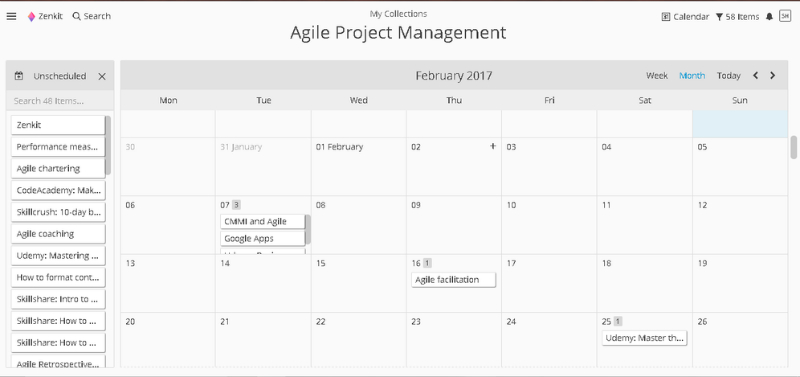This screenshot has height=377, width=800.
Task: Click the Unscheduled calendar icon
Action: 19,76
